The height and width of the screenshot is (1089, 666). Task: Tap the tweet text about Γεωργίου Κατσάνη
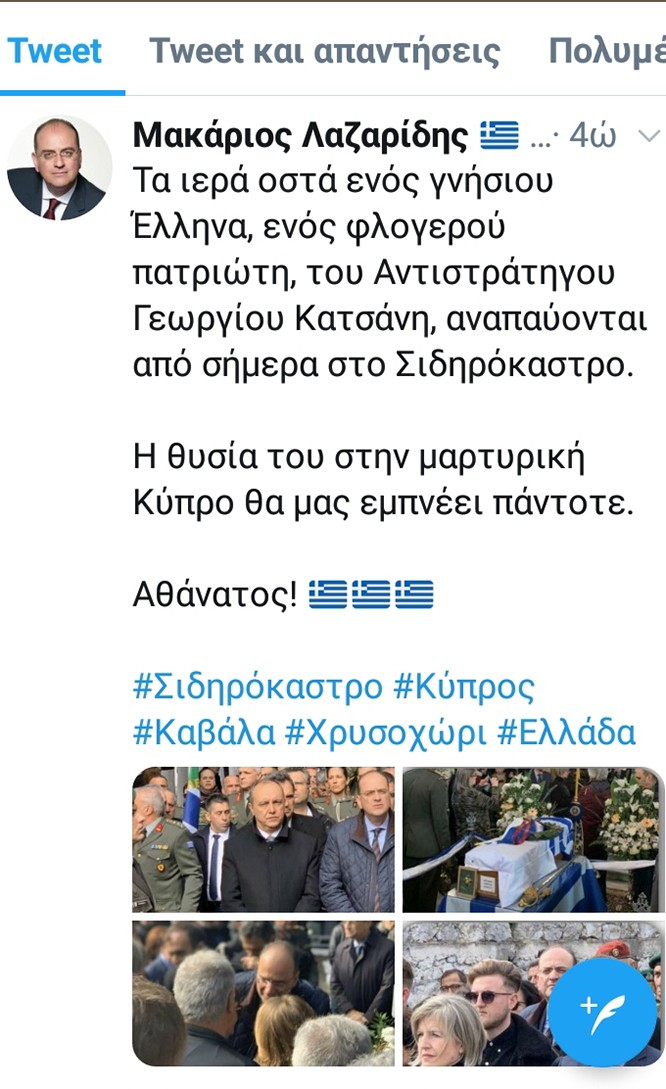click(389, 273)
